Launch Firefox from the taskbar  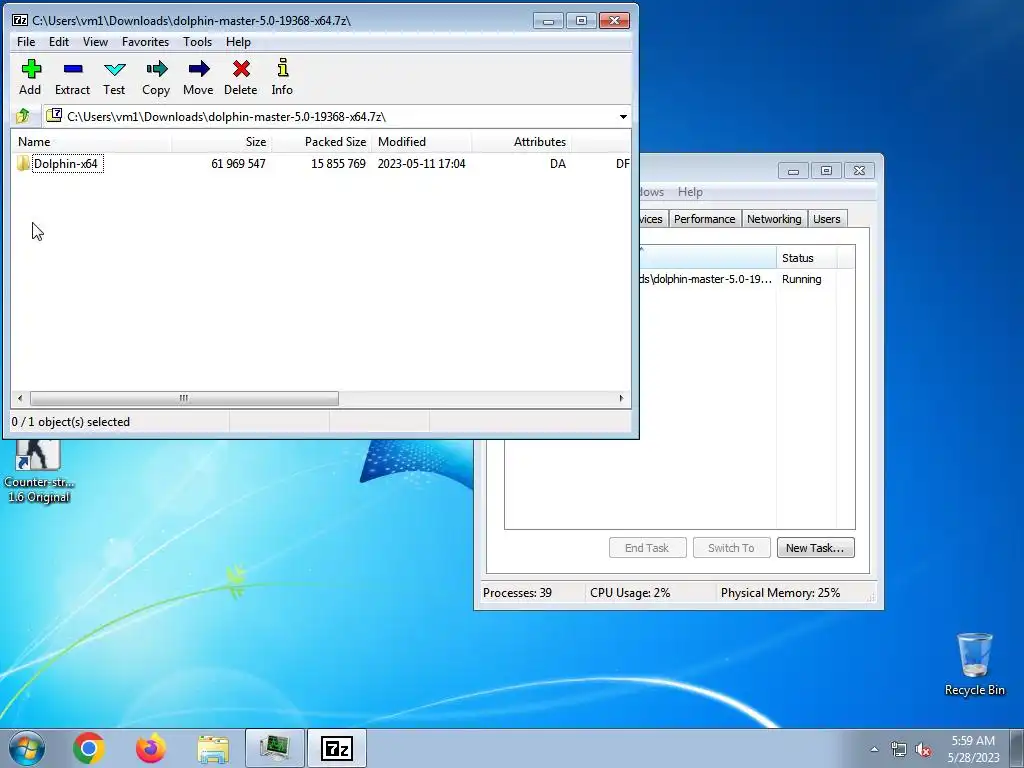pyautogui.click(x=151, y=748)
